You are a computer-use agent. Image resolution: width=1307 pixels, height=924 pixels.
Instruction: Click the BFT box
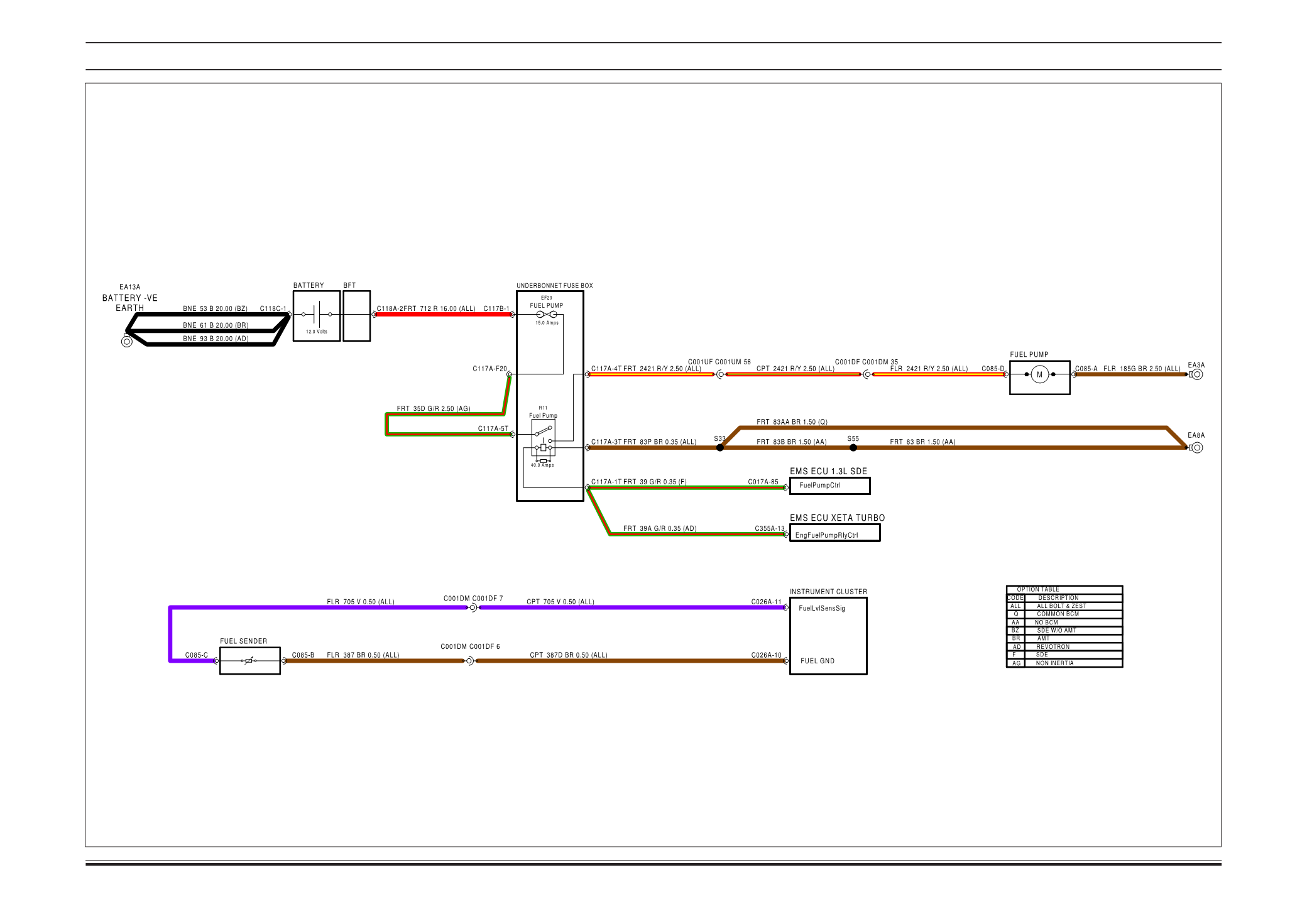[x=356, y=316]
